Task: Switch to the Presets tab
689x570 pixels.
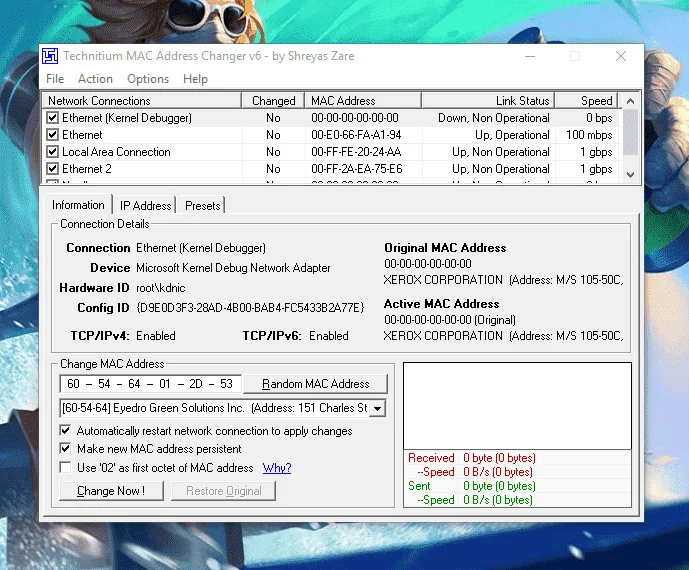Action: click(203, 206)
